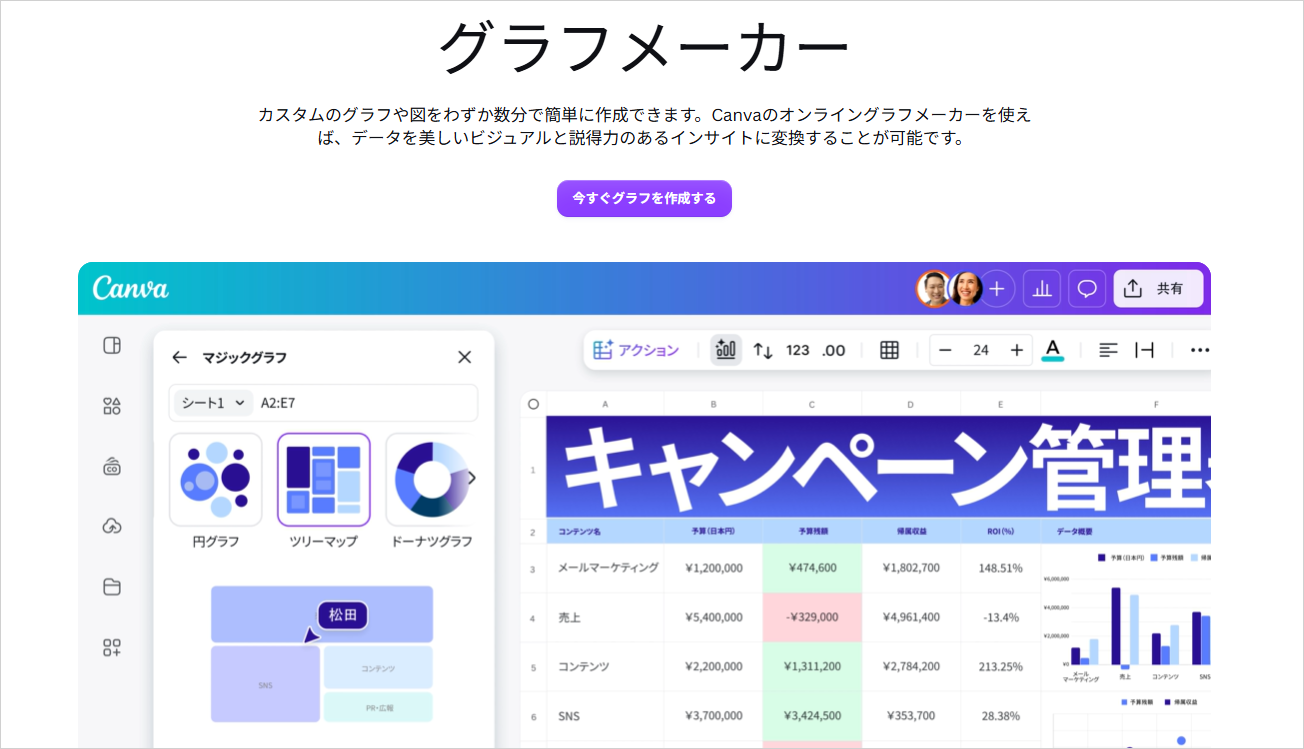Open the brand kit icon in sidebar
Screen dimensions: 1304x749
click(112, 466)
